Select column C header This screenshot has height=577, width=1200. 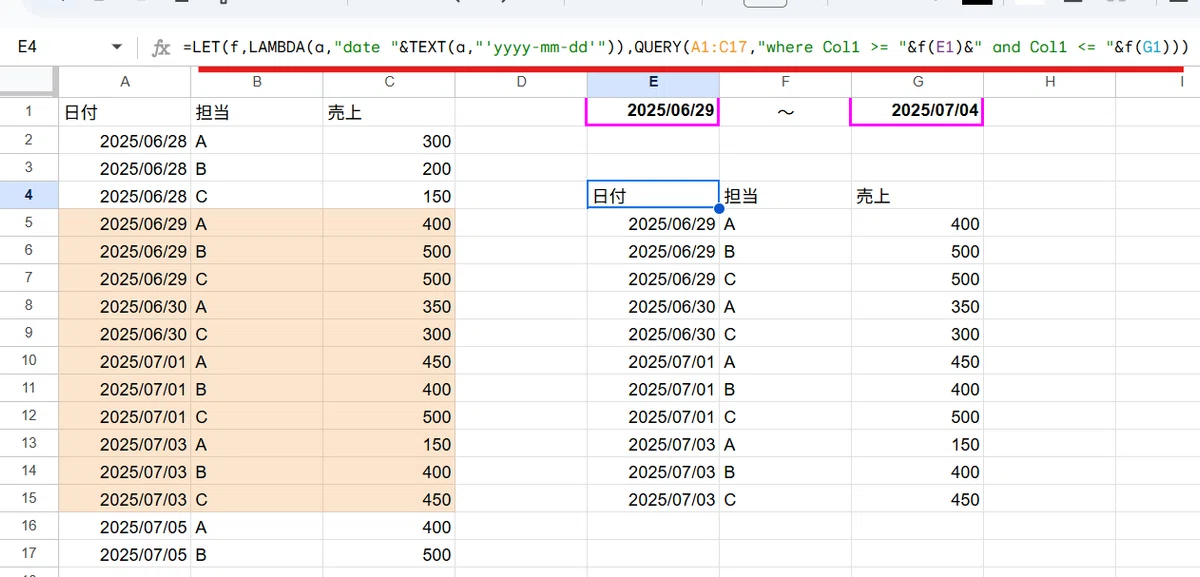point(389,82)
